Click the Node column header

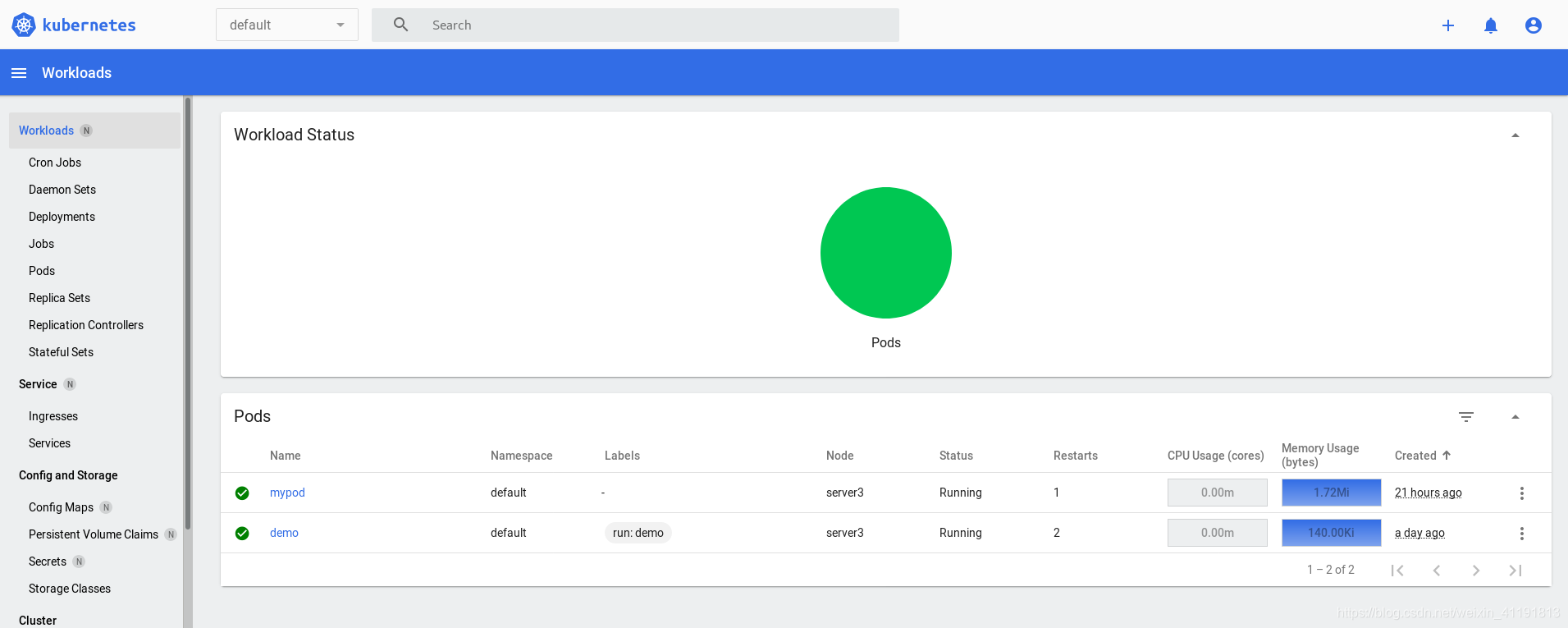click(840, 456)
